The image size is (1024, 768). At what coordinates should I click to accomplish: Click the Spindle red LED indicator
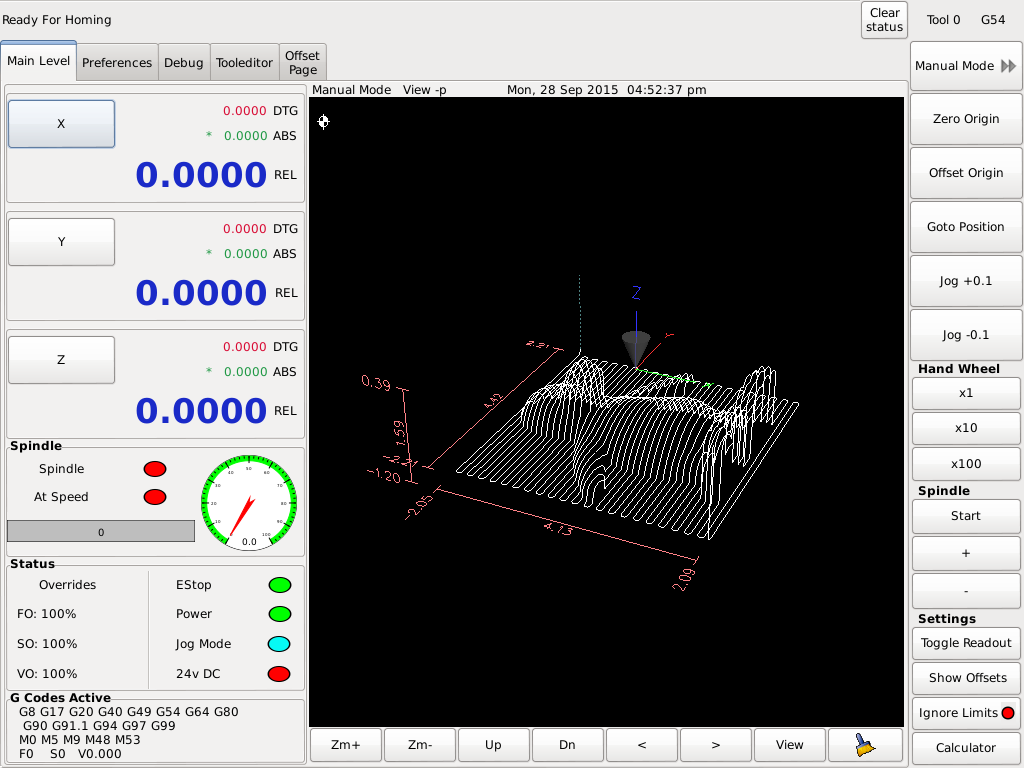coord(155,469)
